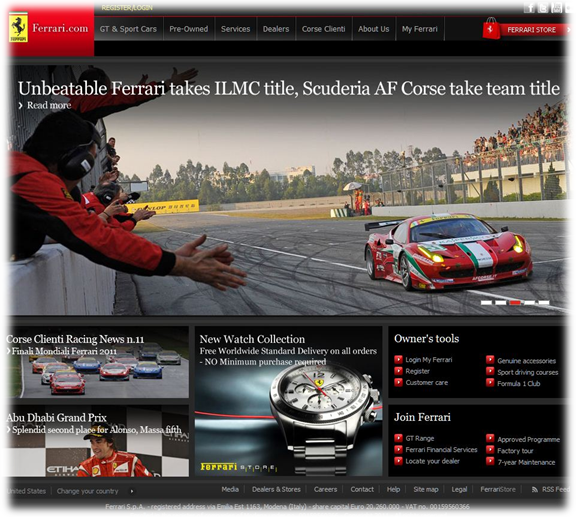The width and height of the screenshot is (576, 517).
Task: Click the FerrariStore footer link
Action: point(498,489)
